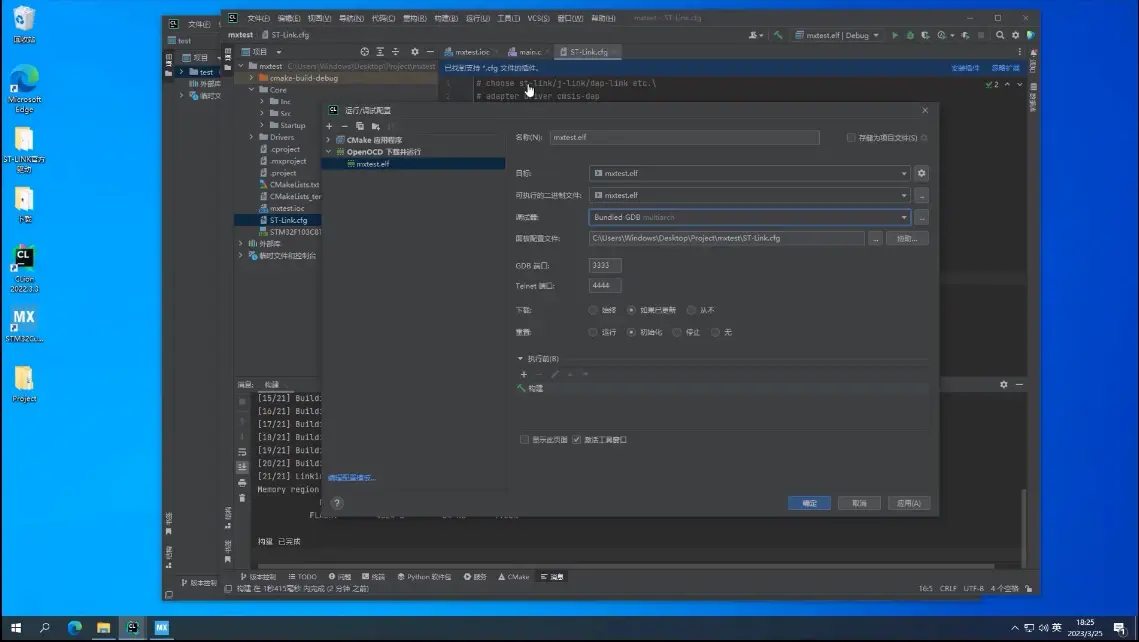
Task: Choose the 停止 reset radio option
Action: click(x=677, y=332)
